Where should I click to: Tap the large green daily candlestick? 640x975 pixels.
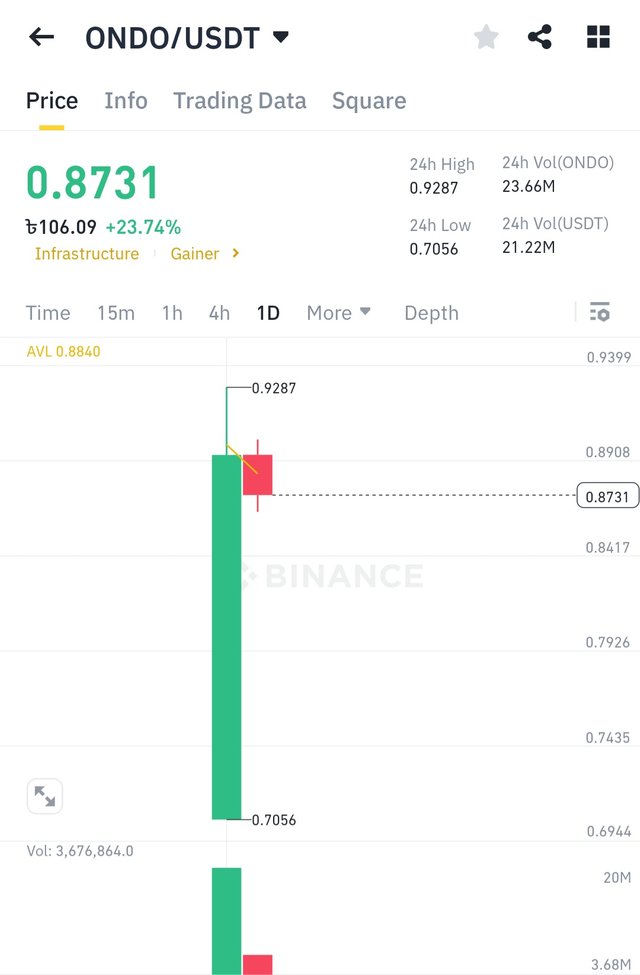pyautogui.click(x=226, y=637)
